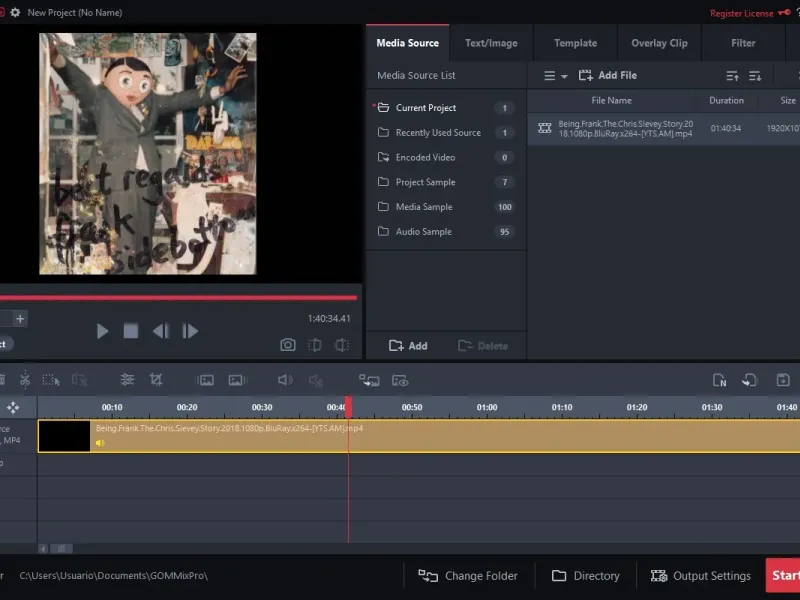Open the crop tool in timeline toolbar

pyautogui.click(x=156, y=380)
